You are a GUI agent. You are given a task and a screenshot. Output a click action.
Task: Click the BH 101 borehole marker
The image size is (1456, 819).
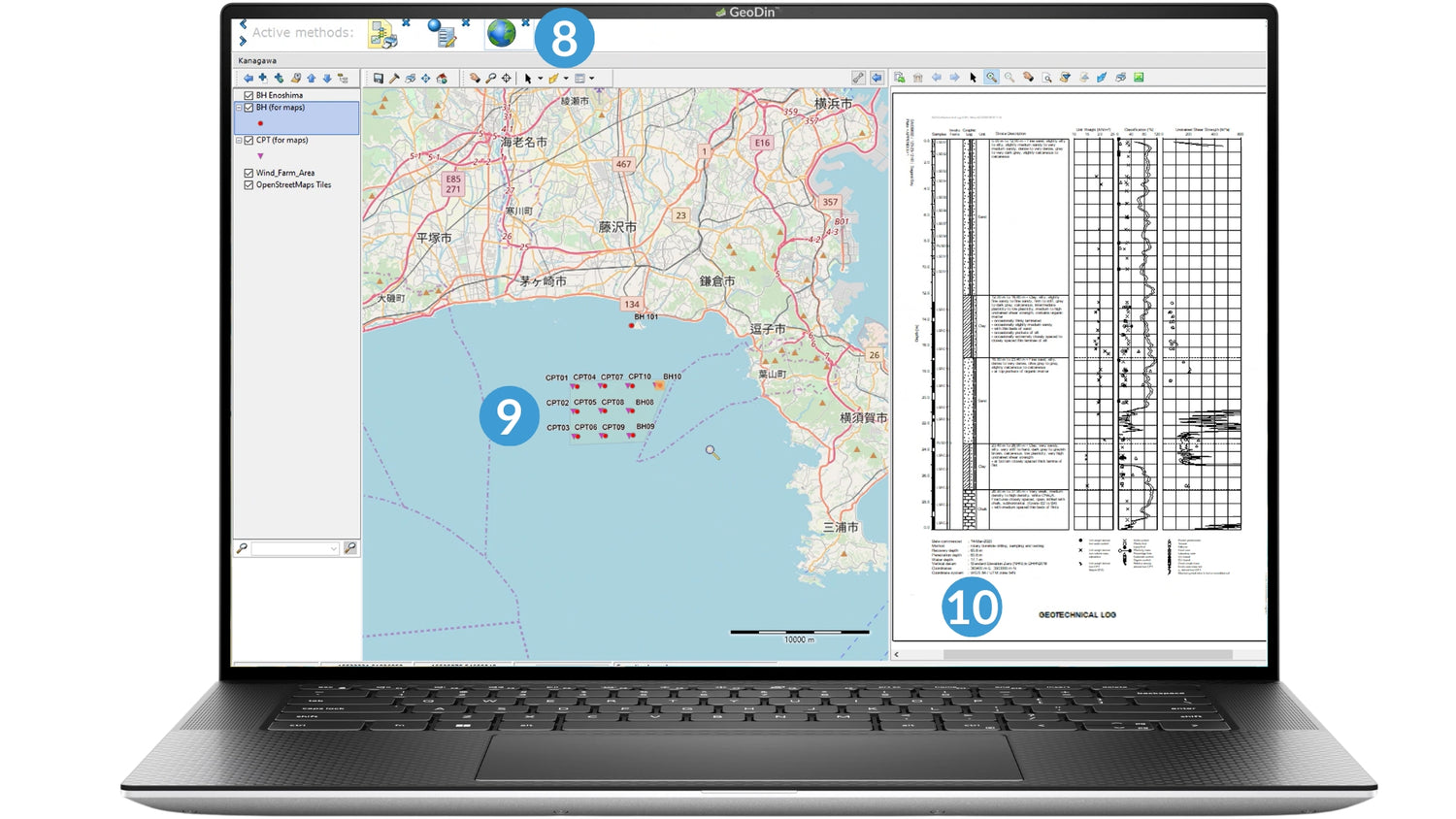[632, 326]
